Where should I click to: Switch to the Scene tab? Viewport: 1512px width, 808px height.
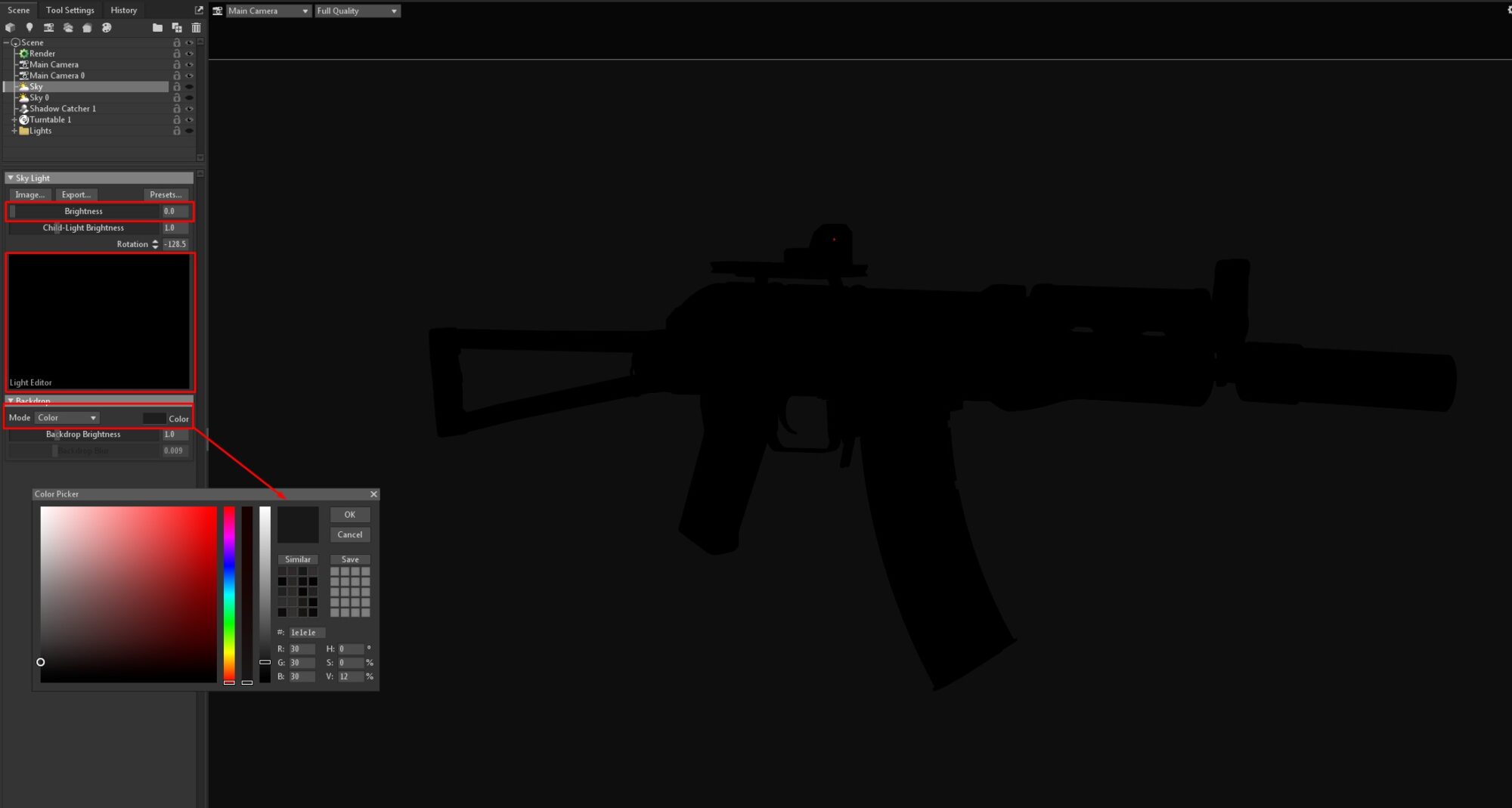pyautogui.click(x=18, y=10)
